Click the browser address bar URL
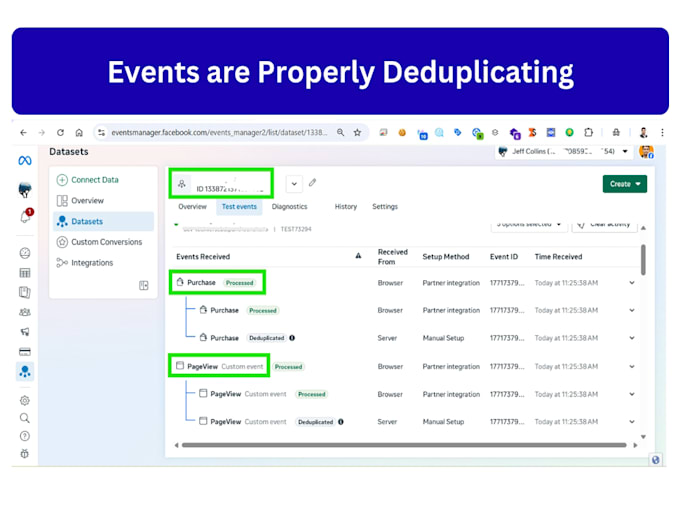 (219, 133)
